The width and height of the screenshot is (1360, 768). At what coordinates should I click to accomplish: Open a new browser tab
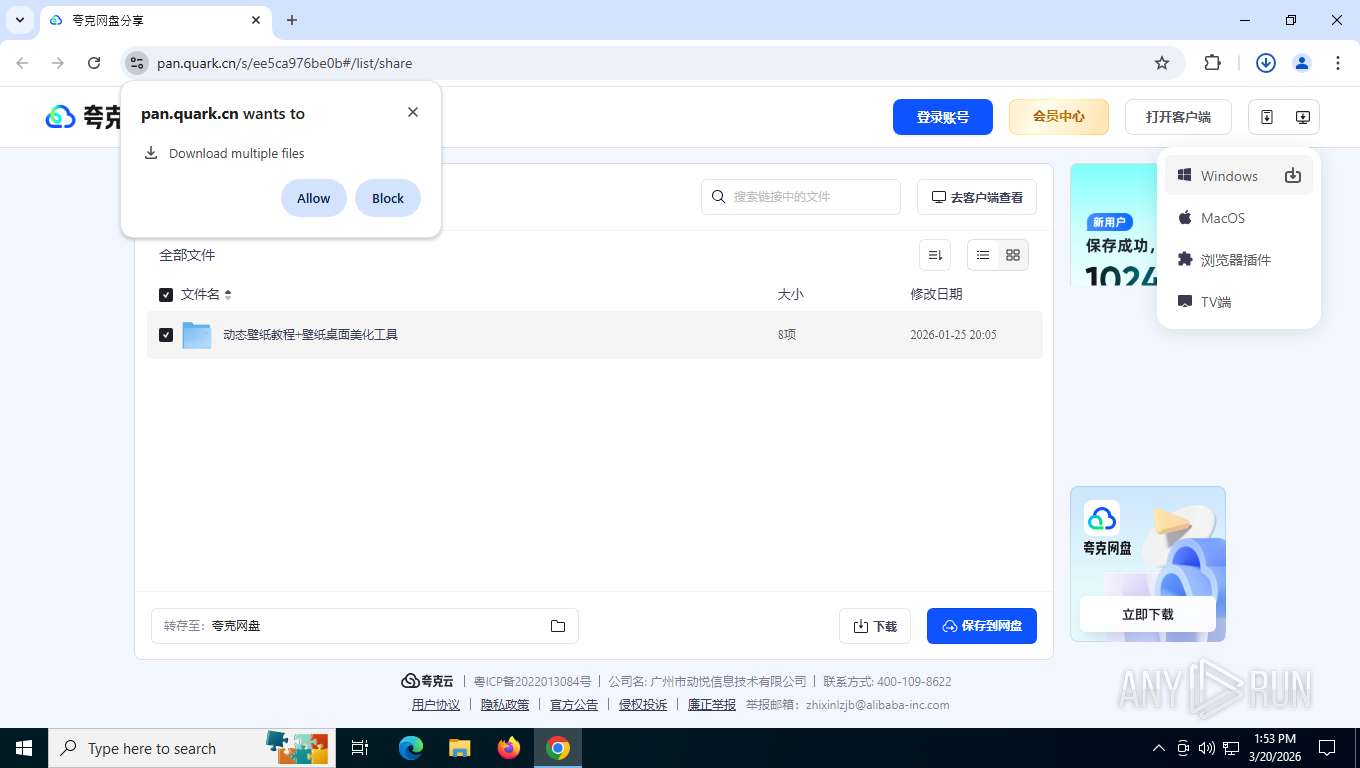(292, 20)
